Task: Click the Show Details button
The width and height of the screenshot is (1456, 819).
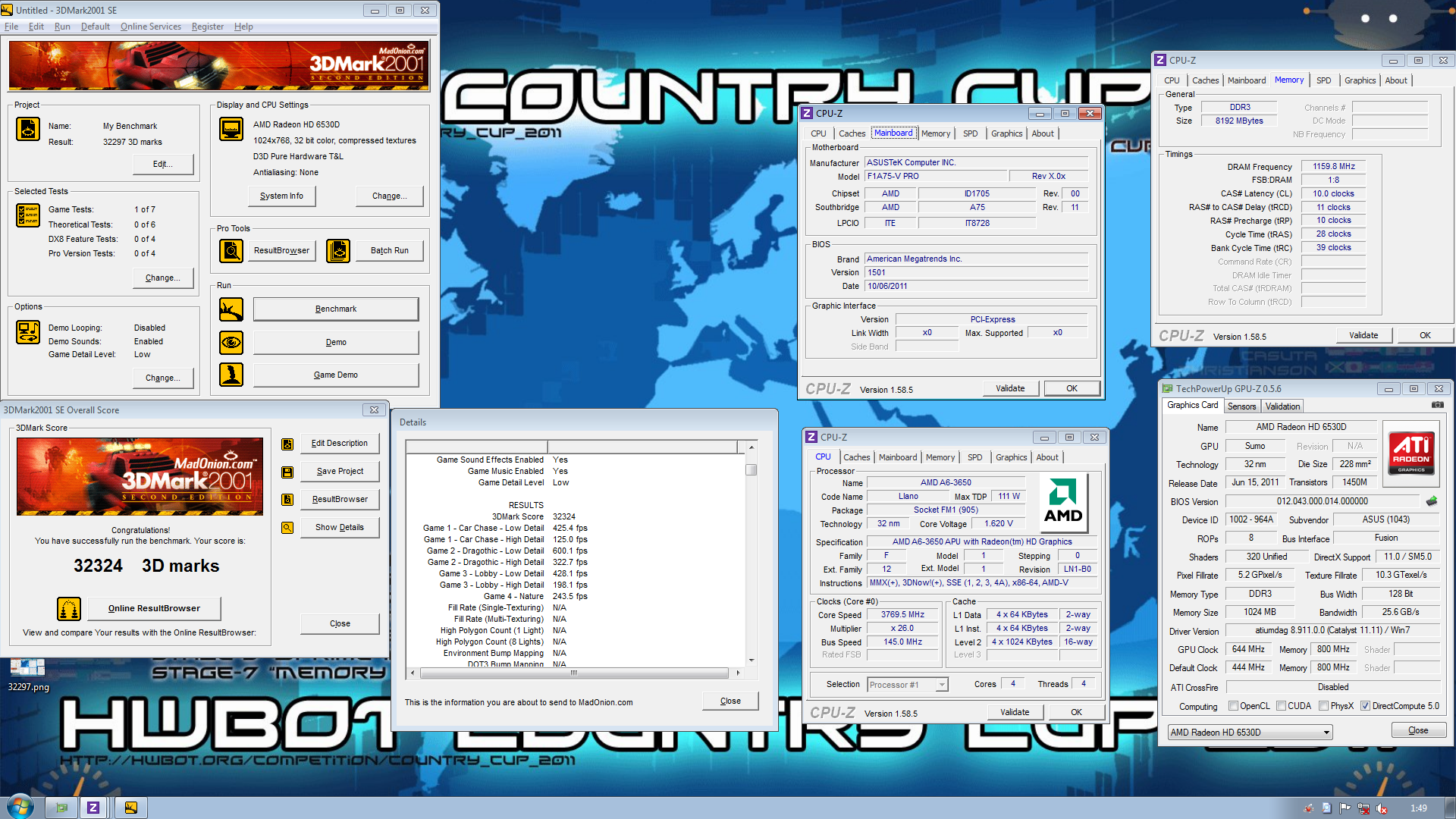Action: [340, 528]
